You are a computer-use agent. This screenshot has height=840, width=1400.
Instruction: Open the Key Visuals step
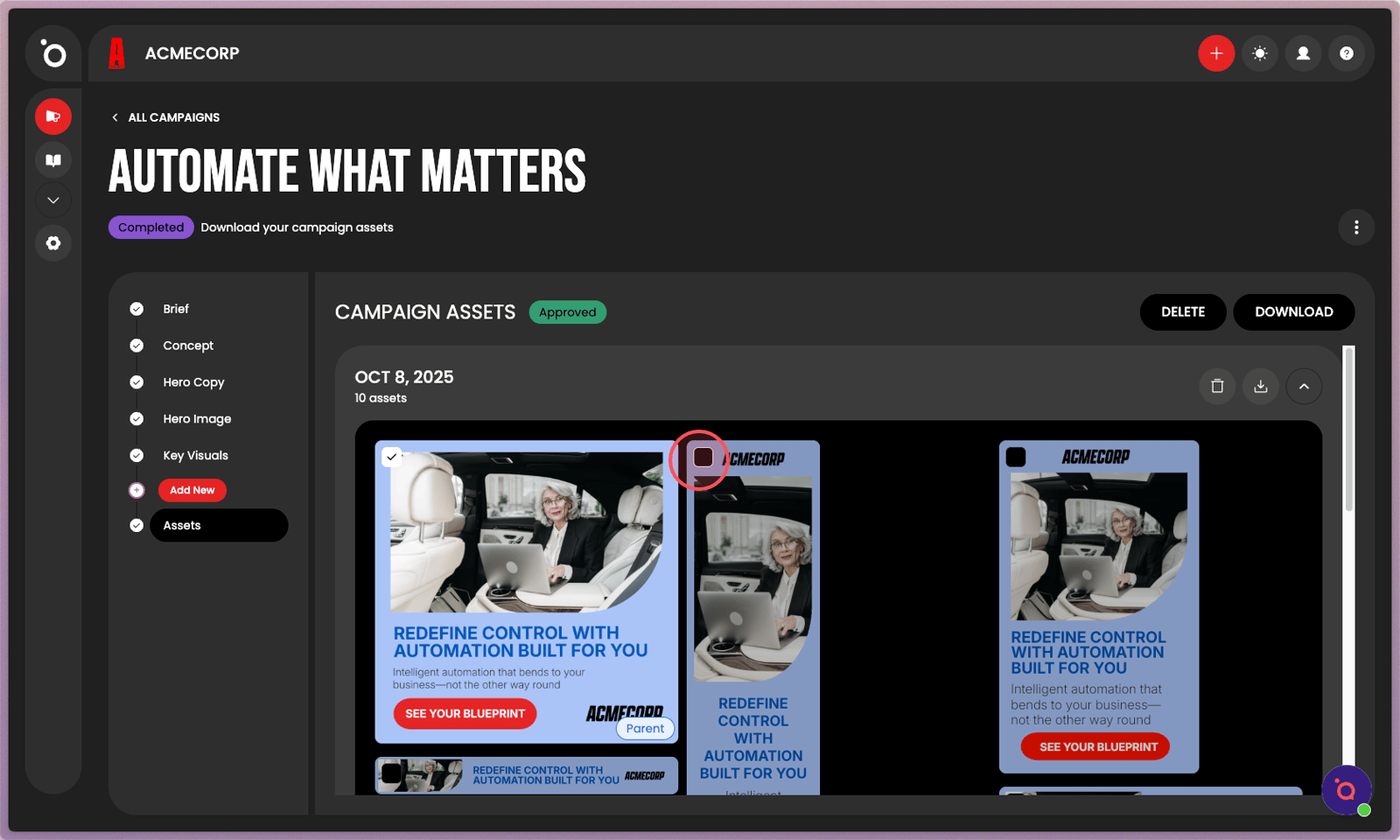click(195, 456)
